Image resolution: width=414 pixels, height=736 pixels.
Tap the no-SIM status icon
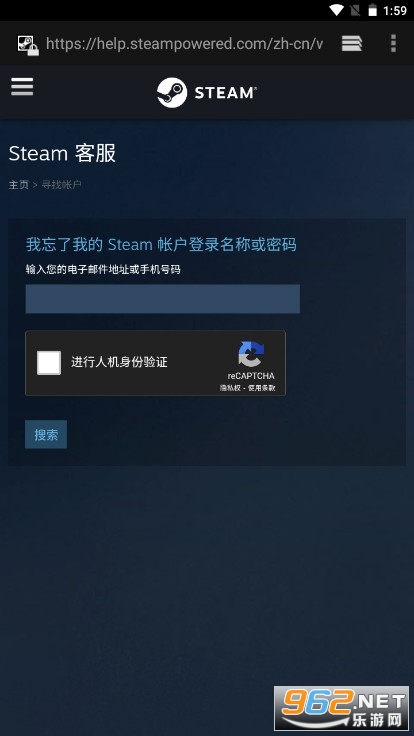[x=355, y=10]
